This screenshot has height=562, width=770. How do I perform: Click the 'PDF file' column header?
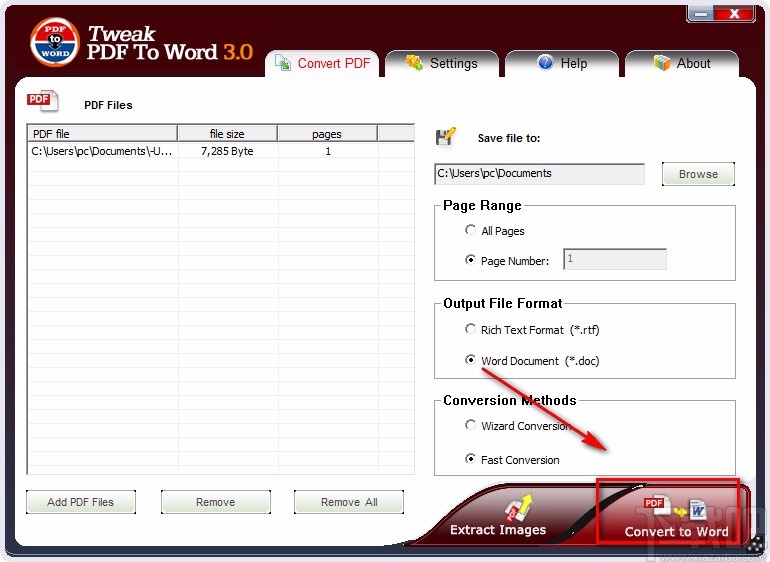pyautogui.click(x=102, y=134)
